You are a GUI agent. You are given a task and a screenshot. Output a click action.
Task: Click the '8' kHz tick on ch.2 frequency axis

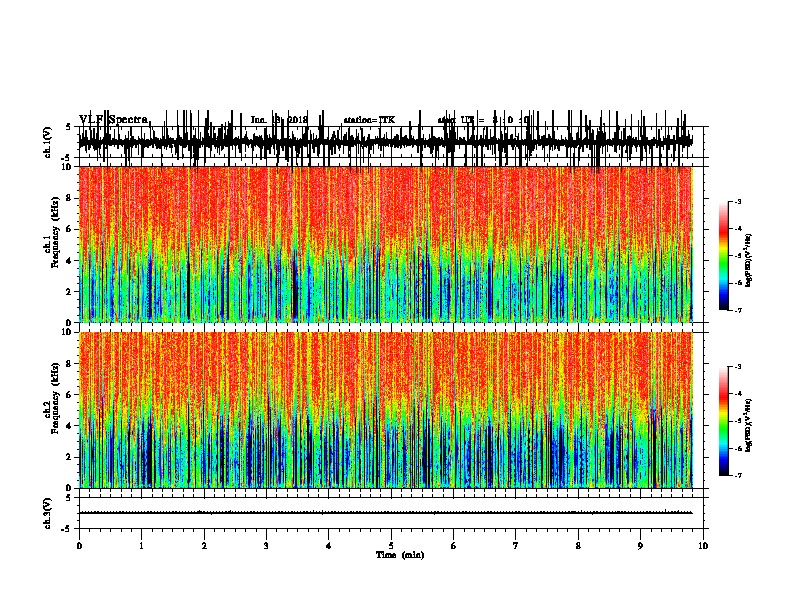[70, 364]
